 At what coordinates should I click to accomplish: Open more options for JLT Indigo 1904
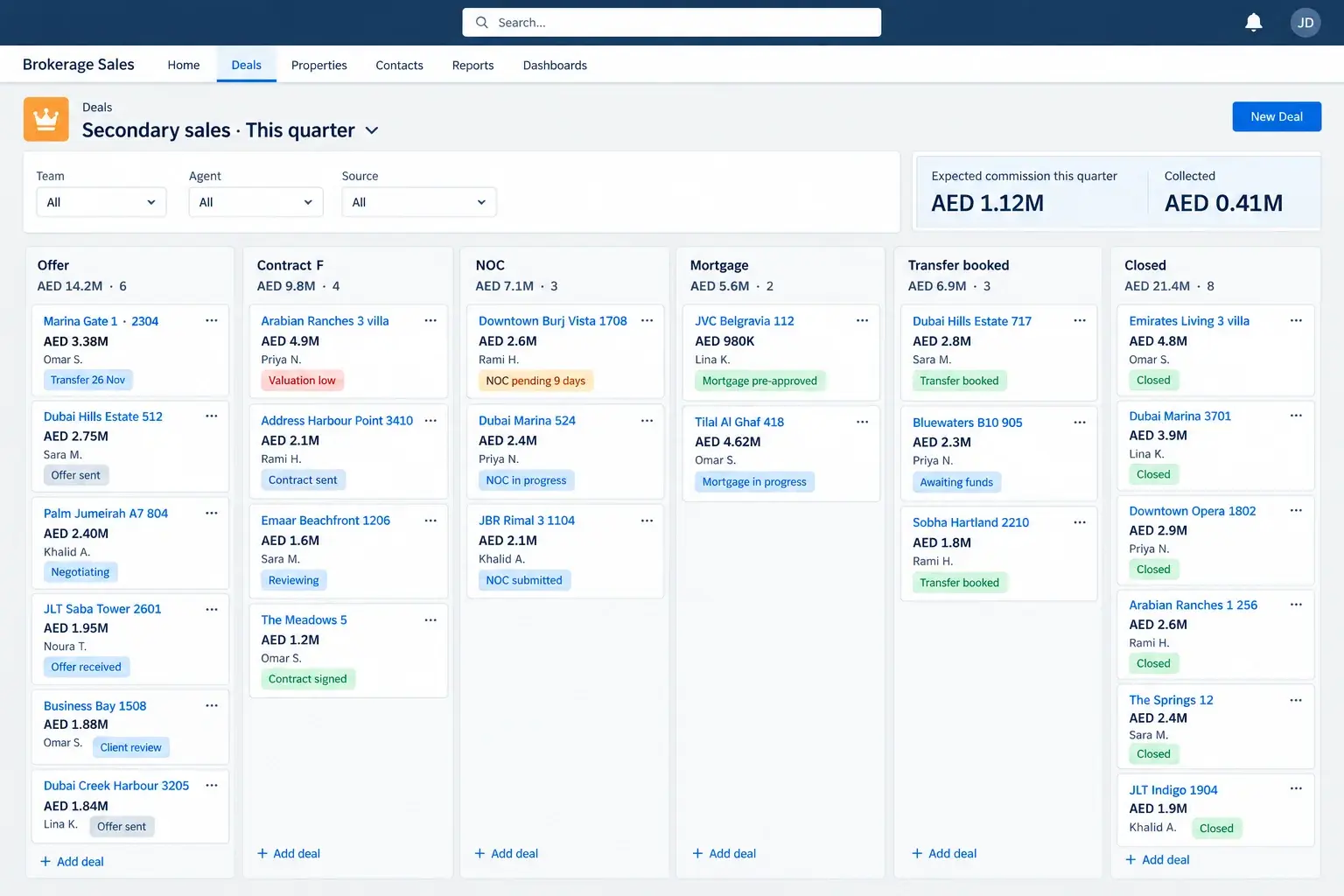[1297, 789]
